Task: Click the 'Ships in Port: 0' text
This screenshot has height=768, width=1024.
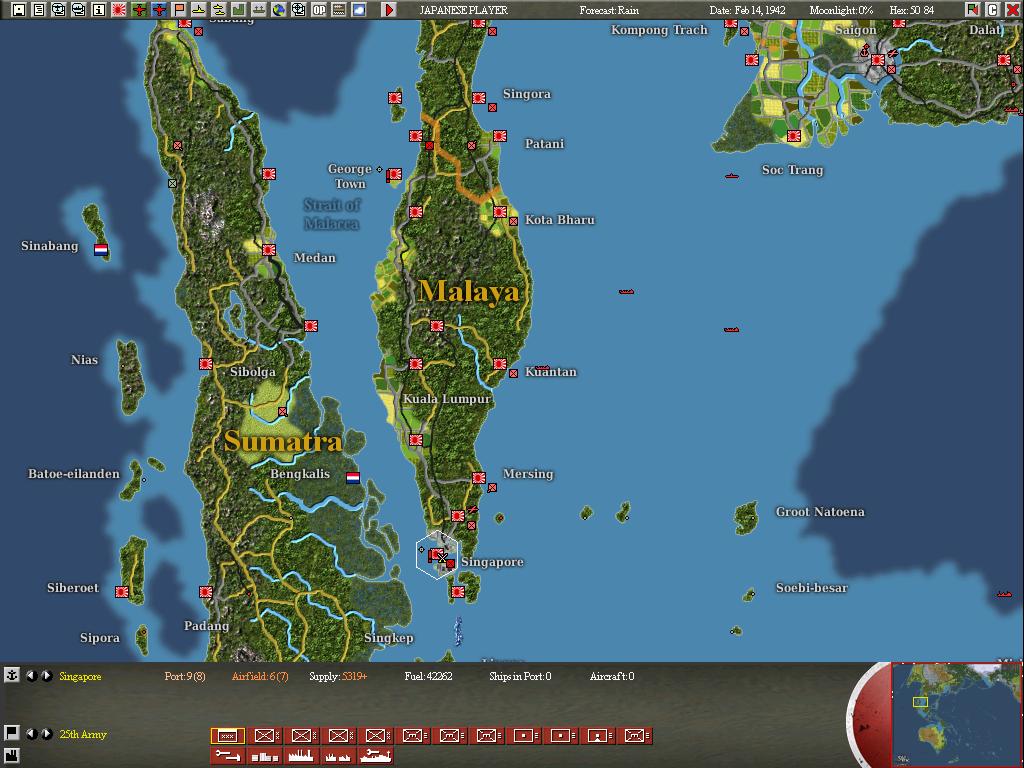Action: 520,676
